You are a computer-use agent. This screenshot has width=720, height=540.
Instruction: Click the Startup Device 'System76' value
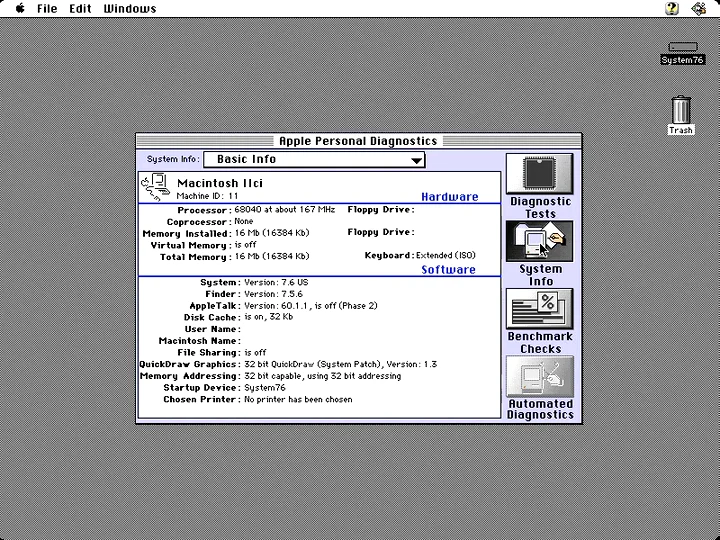(x=264, y=388)
